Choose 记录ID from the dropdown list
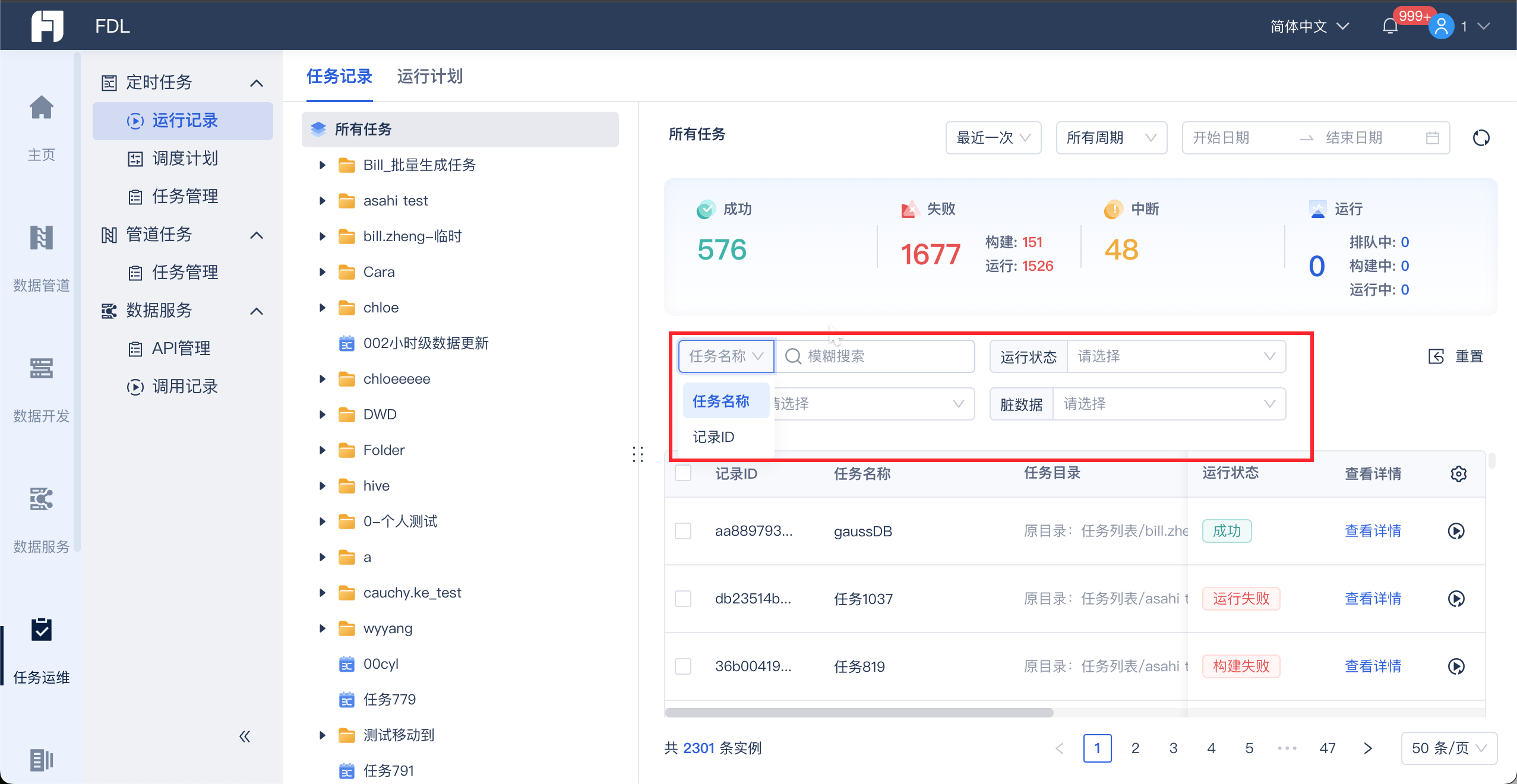Image resolution: width=1517 pixels, height=784 pixels. pyautogui.click(x=713, y=437)
